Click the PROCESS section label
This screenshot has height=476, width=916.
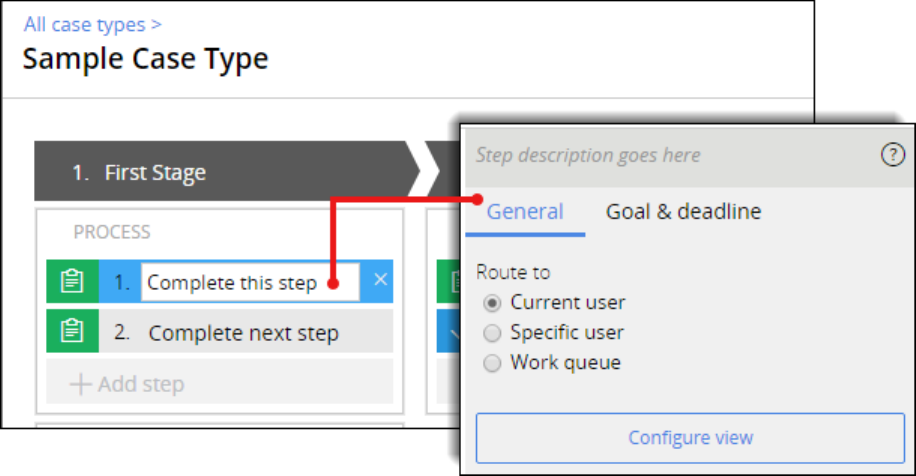(x=112, y=232)
